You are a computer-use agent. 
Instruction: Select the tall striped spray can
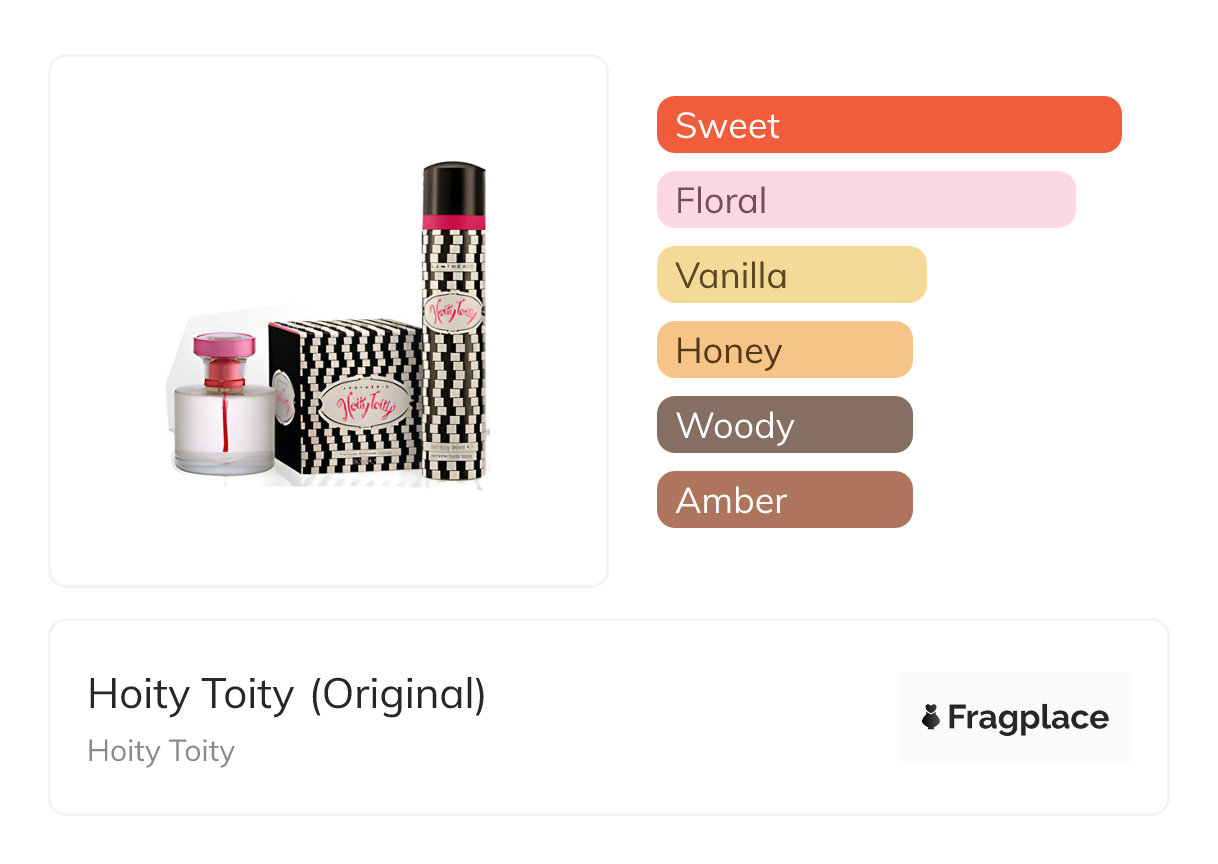[x=453, y=360]
